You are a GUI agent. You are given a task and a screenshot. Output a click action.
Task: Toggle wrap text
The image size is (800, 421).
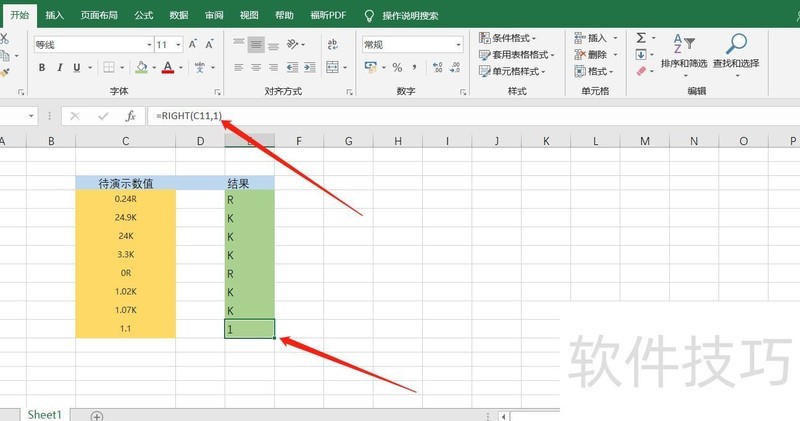point(333,44)
